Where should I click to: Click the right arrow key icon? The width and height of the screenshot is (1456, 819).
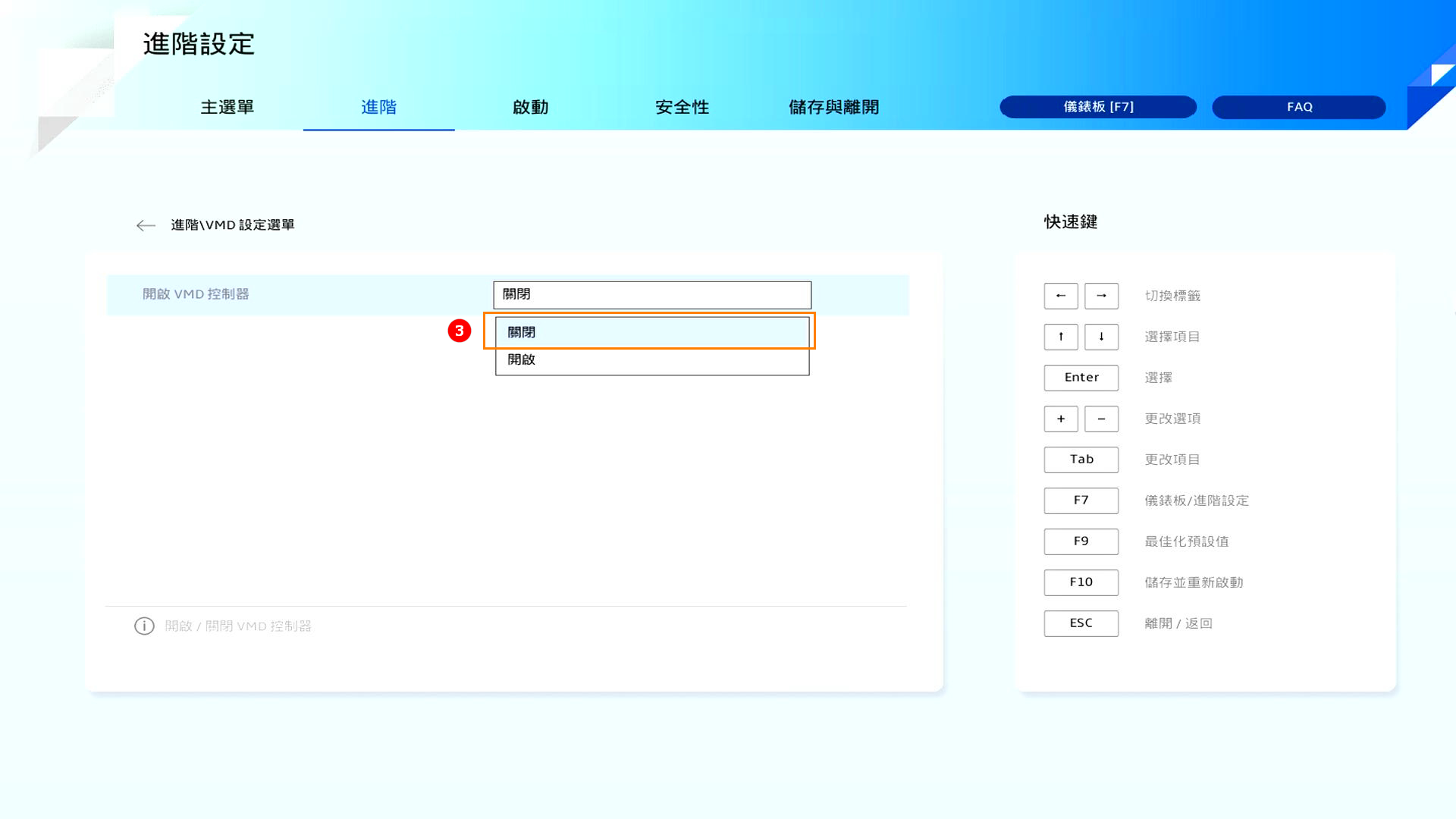click(1101, 296)
